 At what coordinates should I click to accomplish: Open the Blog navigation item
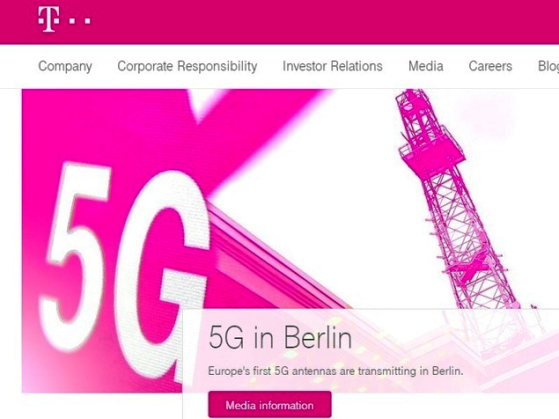pyautogui.click(x=548, y=66)
